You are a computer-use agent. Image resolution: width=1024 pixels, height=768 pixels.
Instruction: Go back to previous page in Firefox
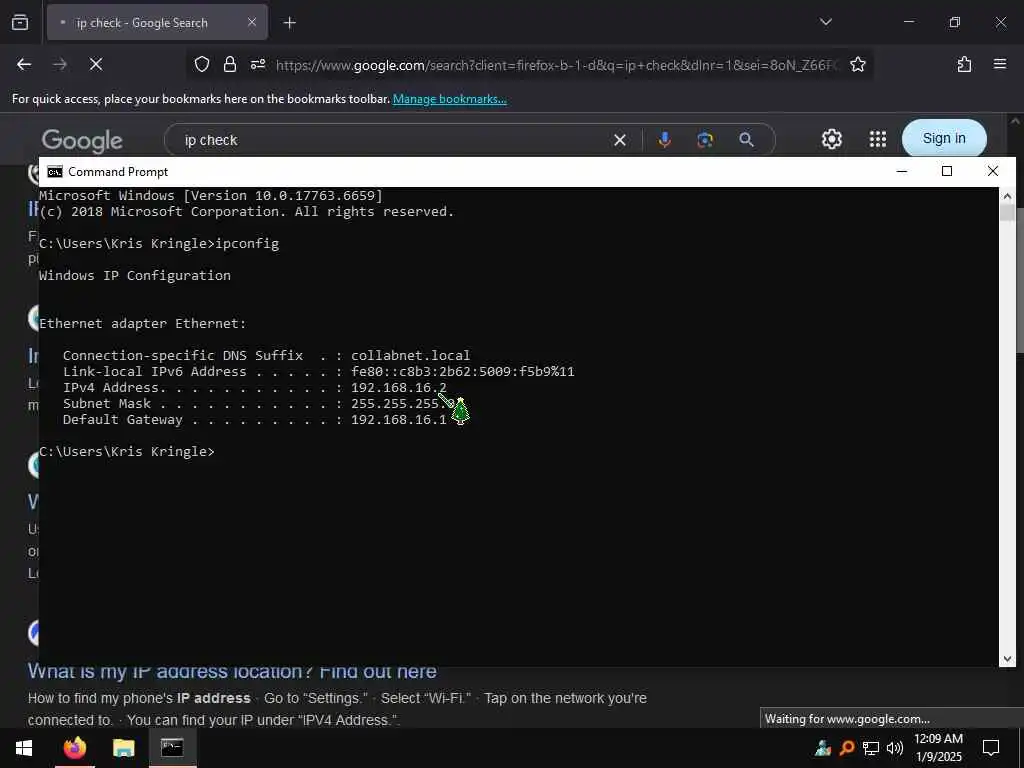click(x=24, y=64)
